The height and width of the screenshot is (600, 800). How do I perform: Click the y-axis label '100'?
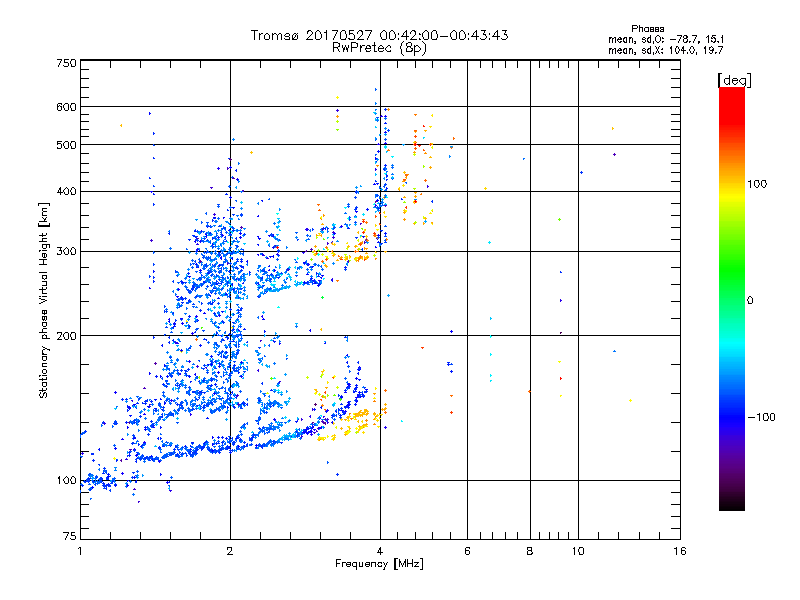point(66,481)
